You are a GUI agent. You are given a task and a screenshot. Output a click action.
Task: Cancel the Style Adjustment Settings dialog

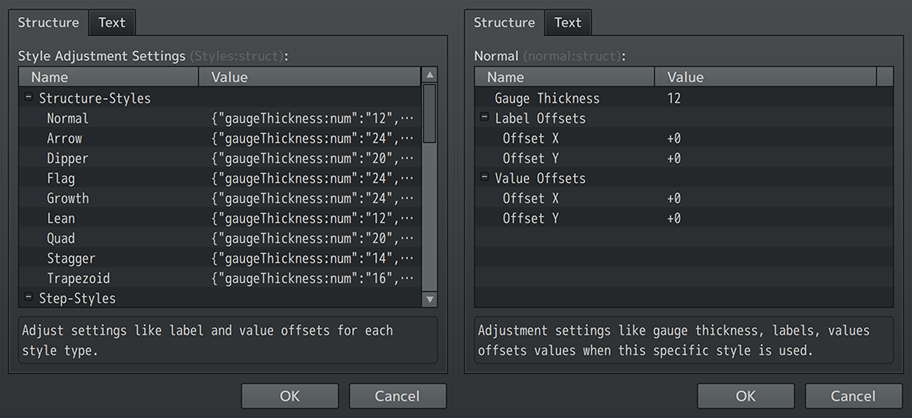397,396
